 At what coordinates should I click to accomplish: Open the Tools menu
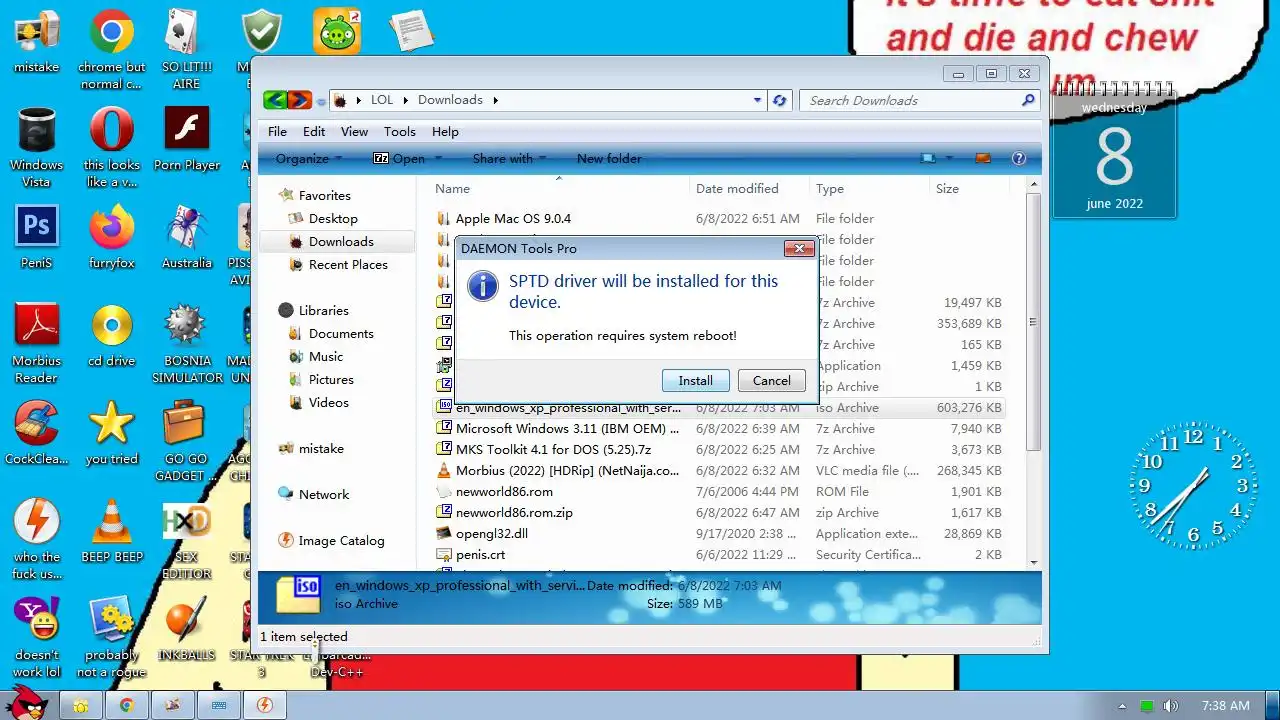[399, 131]
